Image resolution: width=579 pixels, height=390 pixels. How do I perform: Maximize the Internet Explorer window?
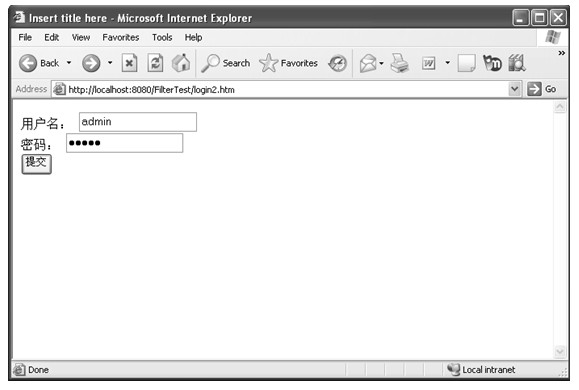(539, 17)
